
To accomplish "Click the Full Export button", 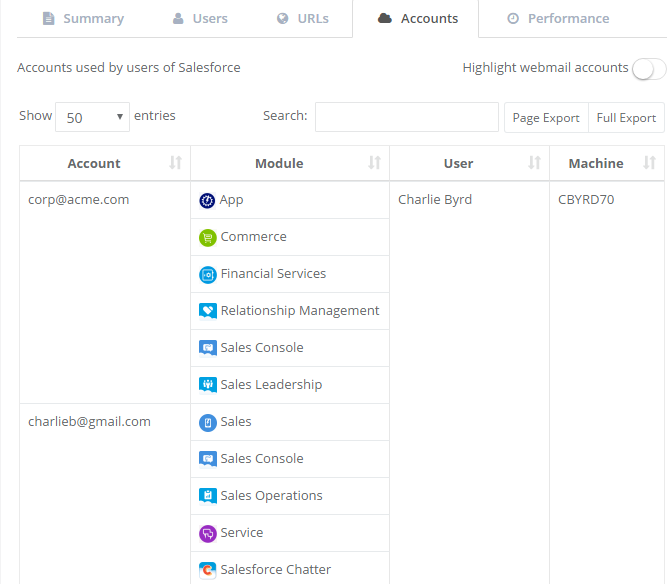I will click(626, 118).
